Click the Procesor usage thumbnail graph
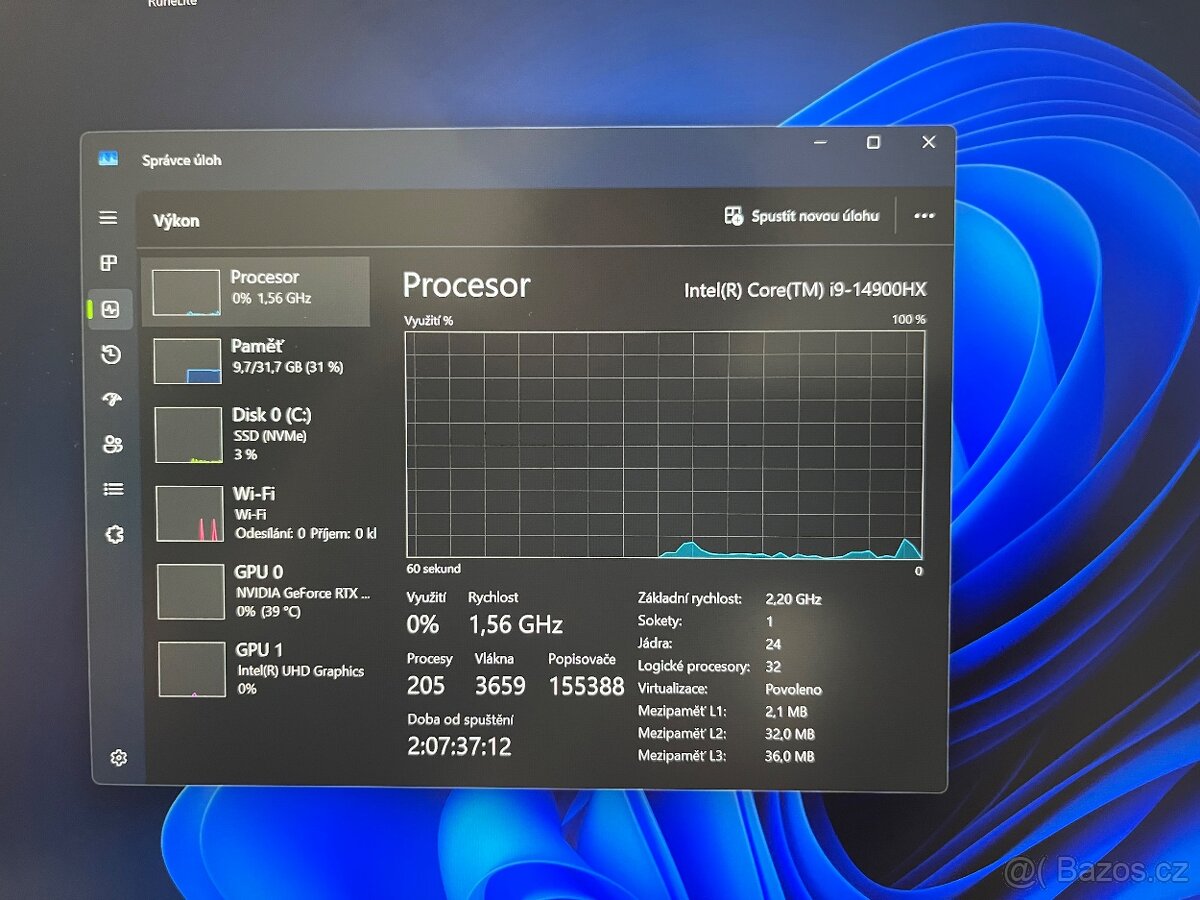Screen dimensions: 1200x900 [188, 290]
